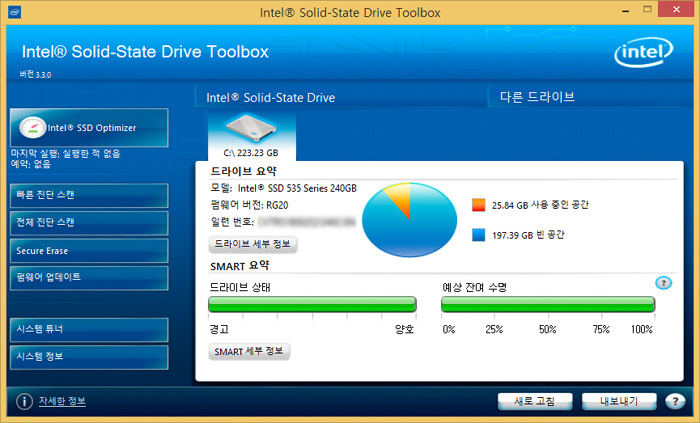Viewport: 700px width, 423px height.
Task: Open Secure Erase
Action: click(89, 251)
